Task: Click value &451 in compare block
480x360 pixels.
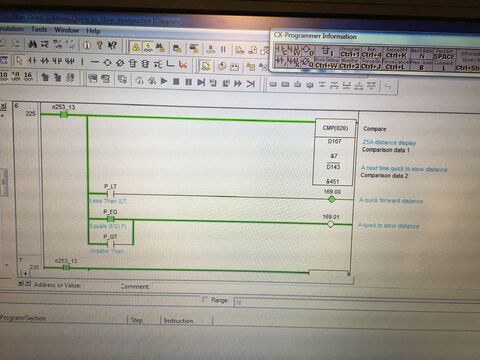Action: (x=332, y=181)
